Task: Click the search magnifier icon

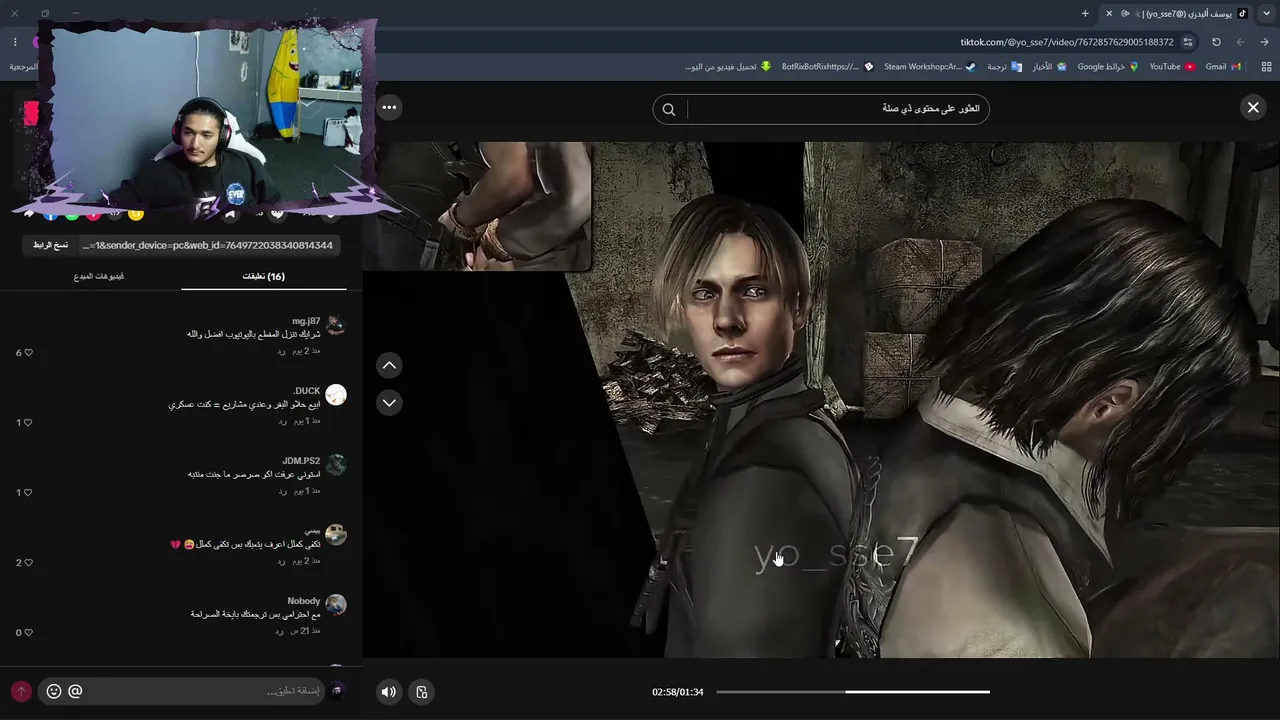Action: coord(669,110)
